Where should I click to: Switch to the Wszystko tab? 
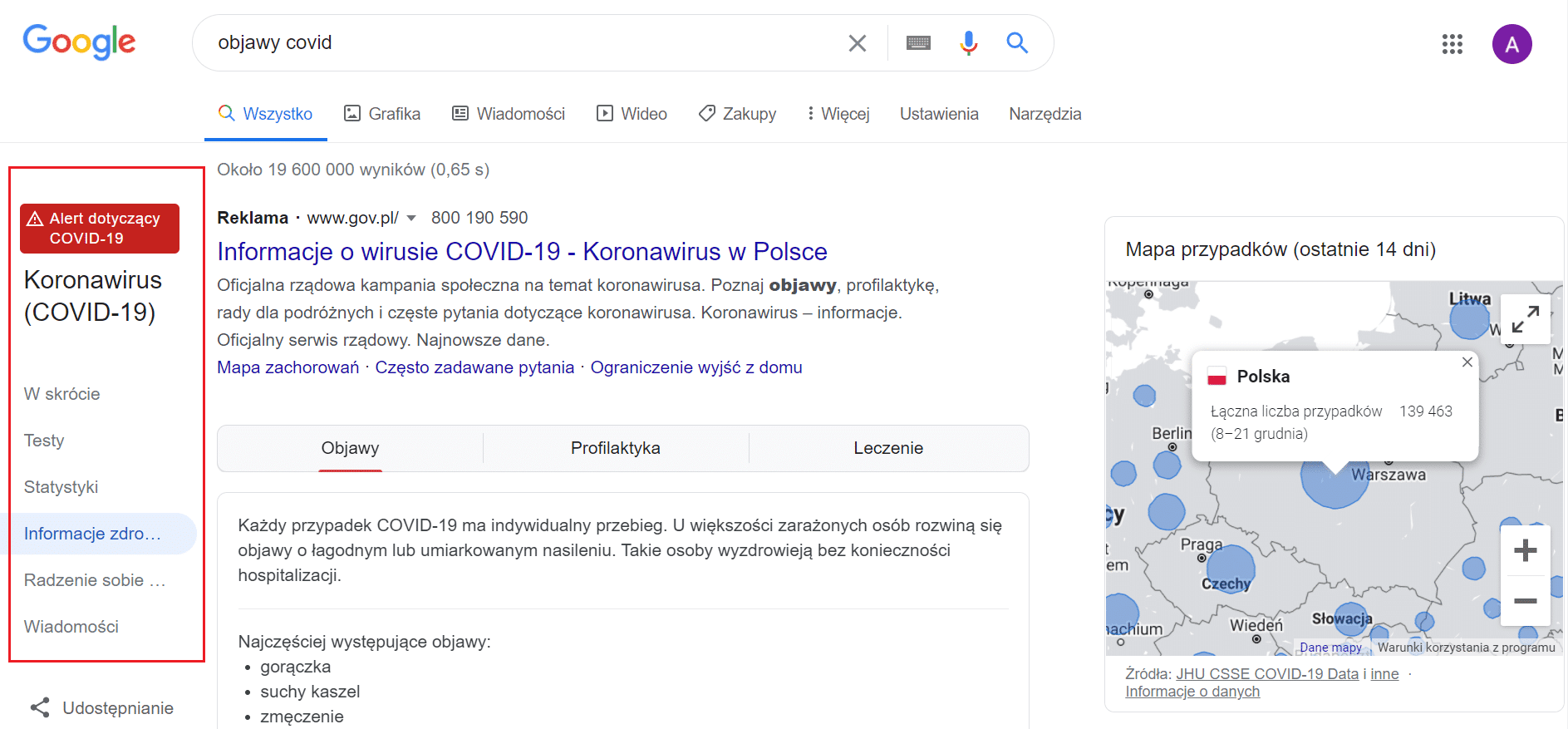tap(266, 114)
